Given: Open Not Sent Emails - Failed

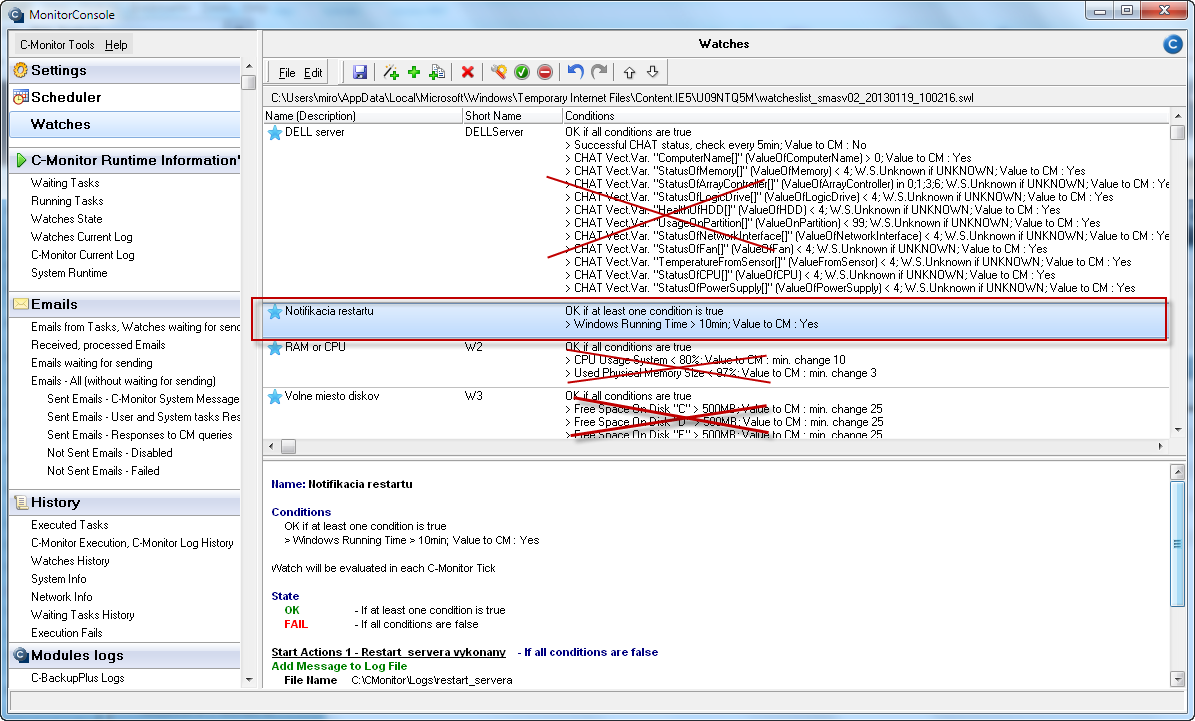Looking at the screenshot, I should (103, 471).
